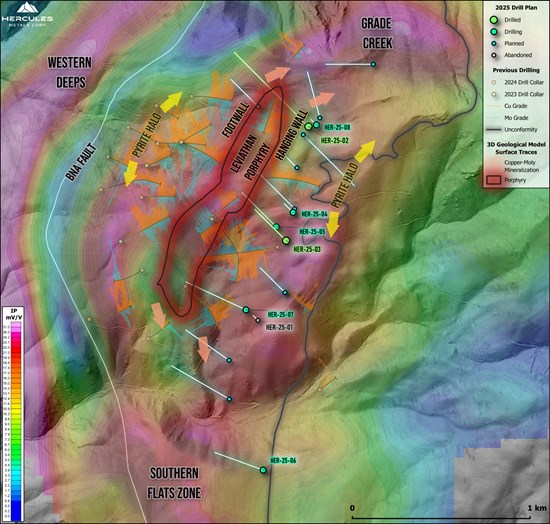Click the Hercules Metals Corp logo
This screenshot has width=550, height=524.
tap(27, 14)
